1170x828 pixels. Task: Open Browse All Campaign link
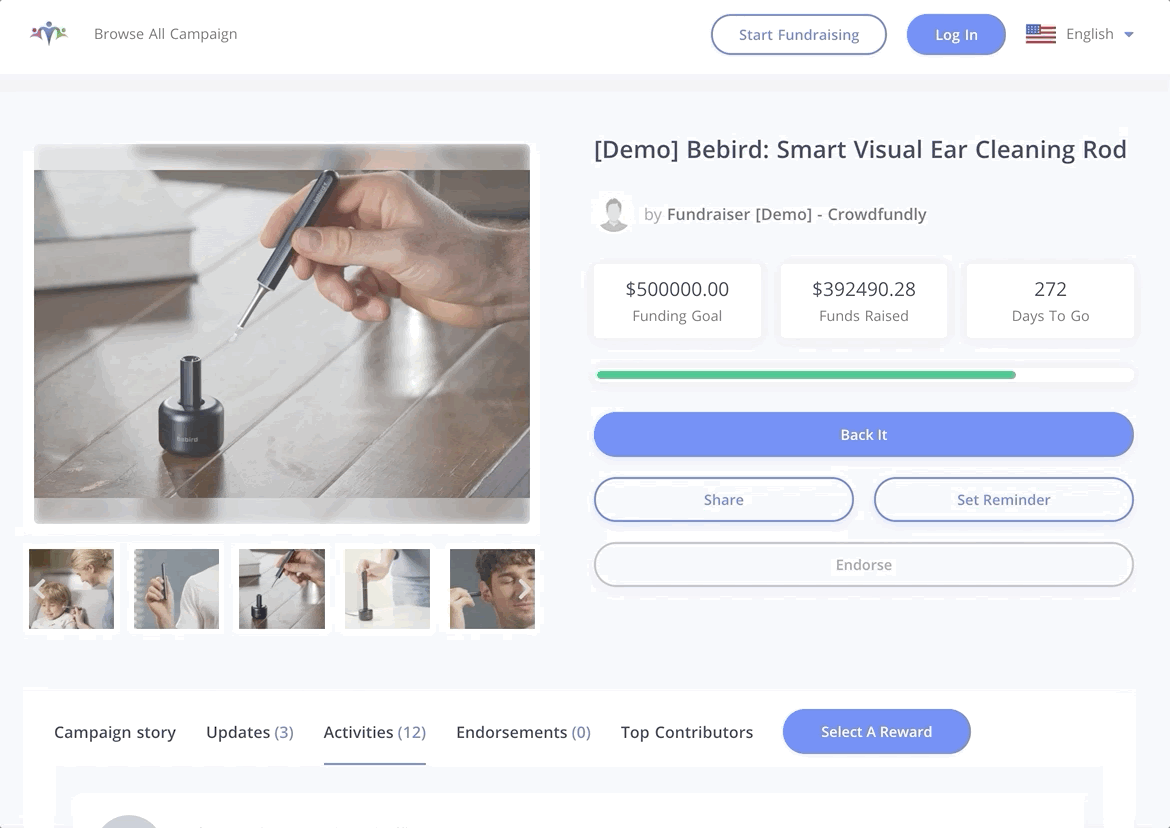(x=166, y=34)
